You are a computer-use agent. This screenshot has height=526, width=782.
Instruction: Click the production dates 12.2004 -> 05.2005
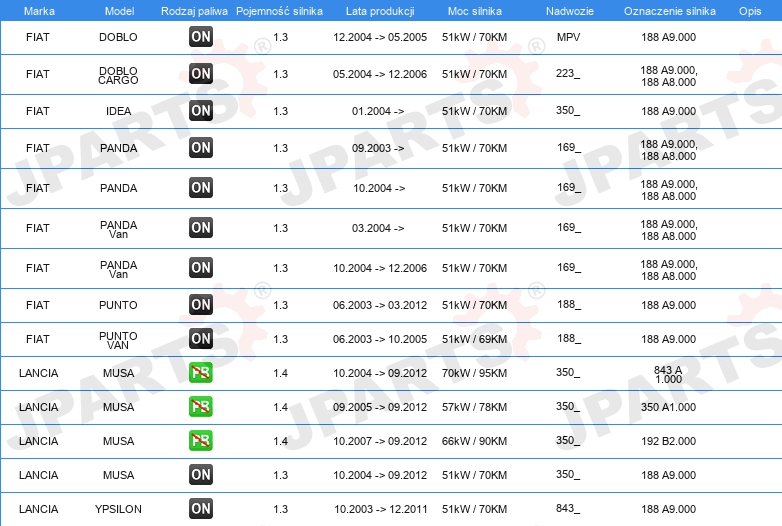380,37
